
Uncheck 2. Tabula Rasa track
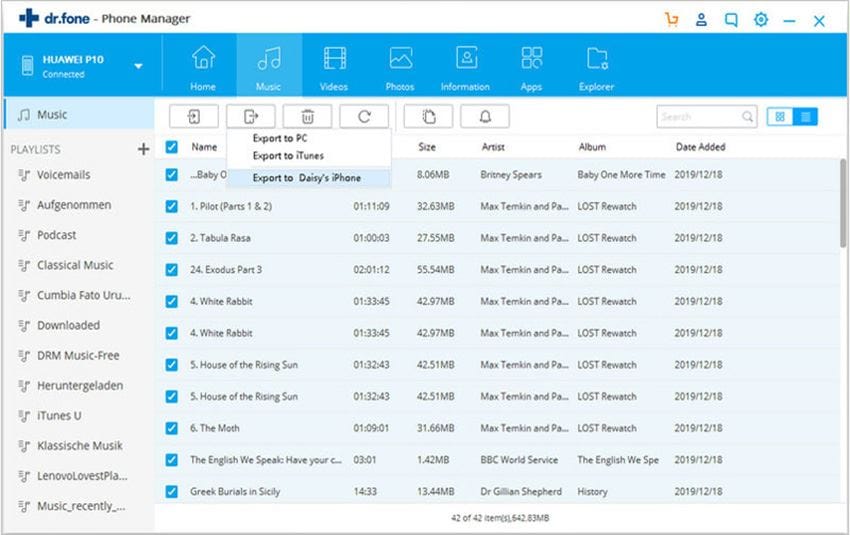coord(171,238)
